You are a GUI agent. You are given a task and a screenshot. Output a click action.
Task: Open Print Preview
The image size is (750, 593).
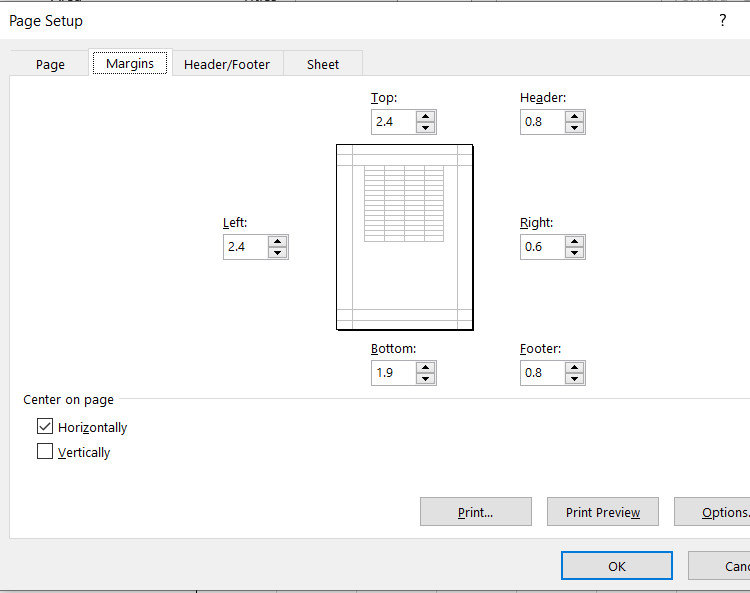click(x=603, y=512)
